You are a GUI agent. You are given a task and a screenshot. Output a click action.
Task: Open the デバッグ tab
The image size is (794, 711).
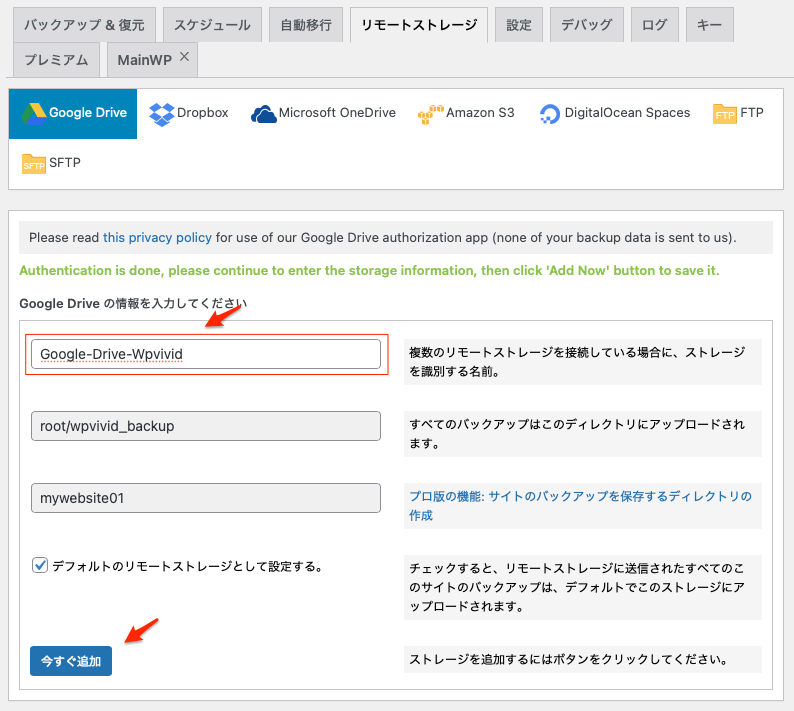tap(587, 25)
